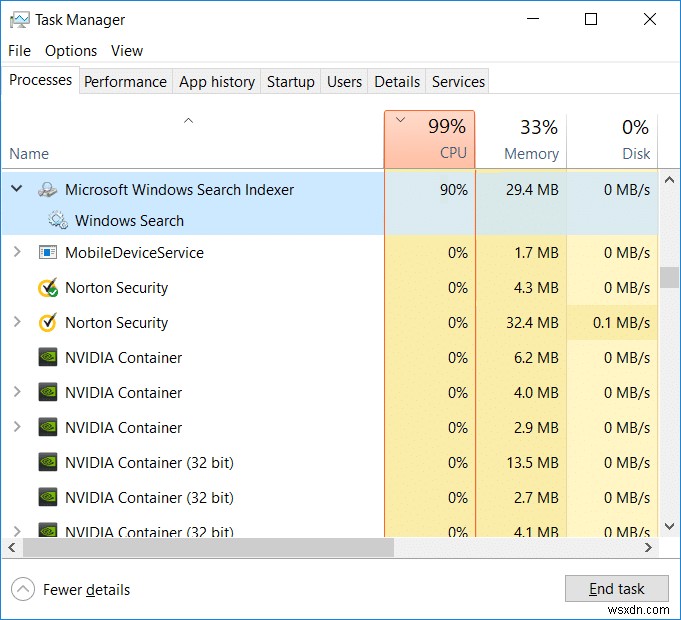The height and width of the screenshot is (620, 681).
Task: Select the Processes tab
Action: (40, 80)
